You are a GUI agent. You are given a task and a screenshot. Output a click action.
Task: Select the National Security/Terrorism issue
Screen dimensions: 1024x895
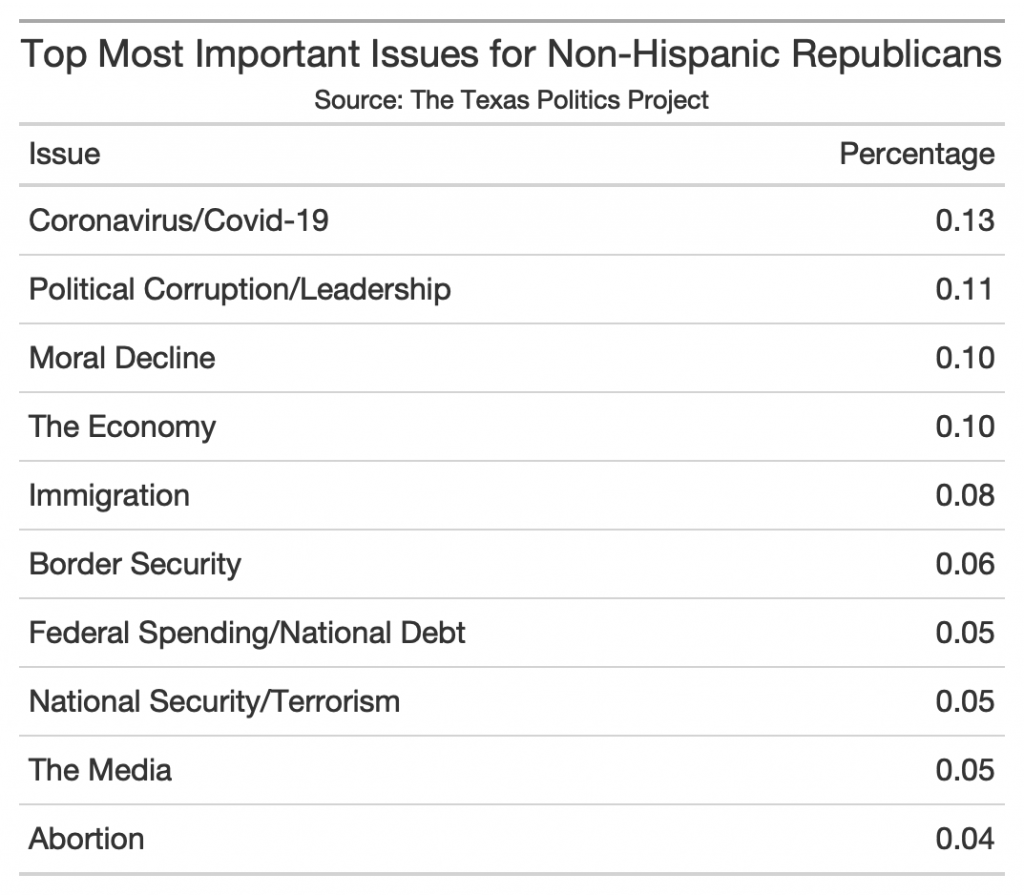[214, 701]
